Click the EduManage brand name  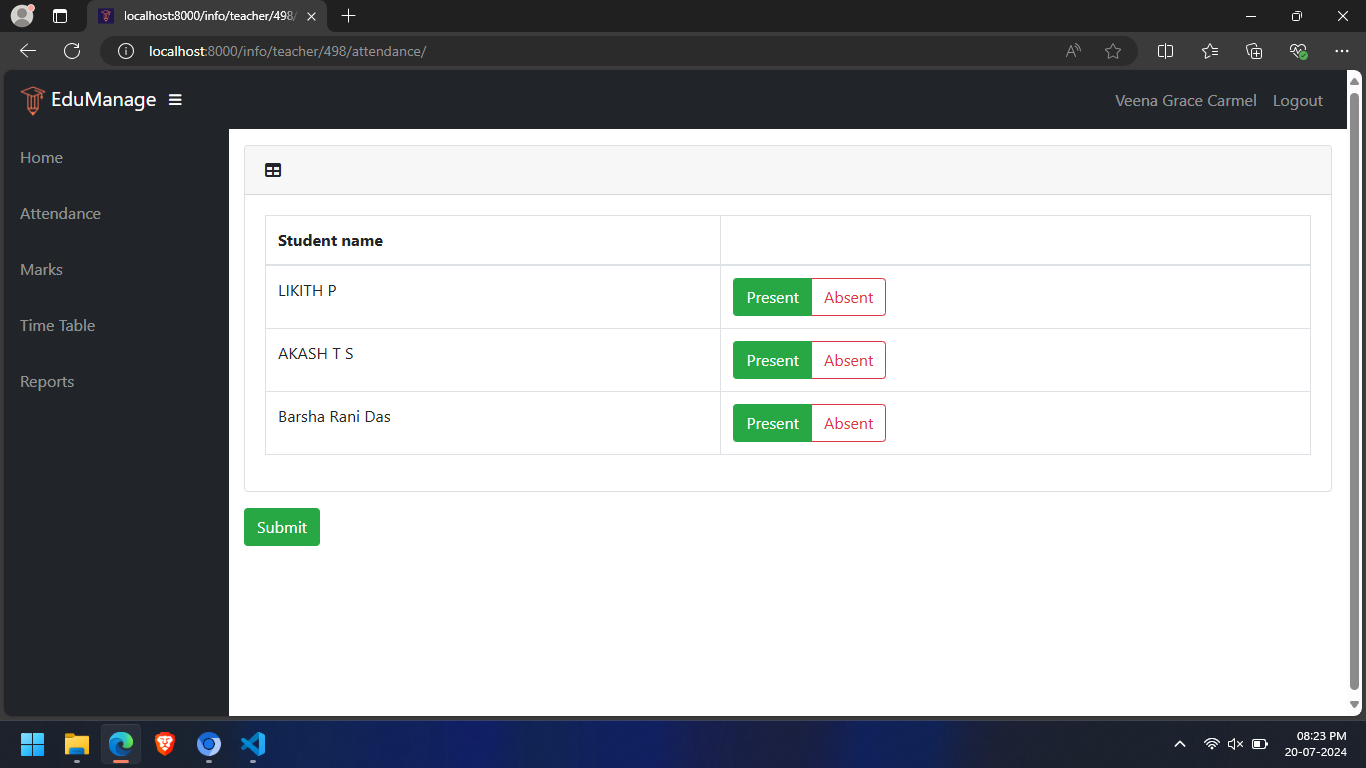[x=103, y=100]
